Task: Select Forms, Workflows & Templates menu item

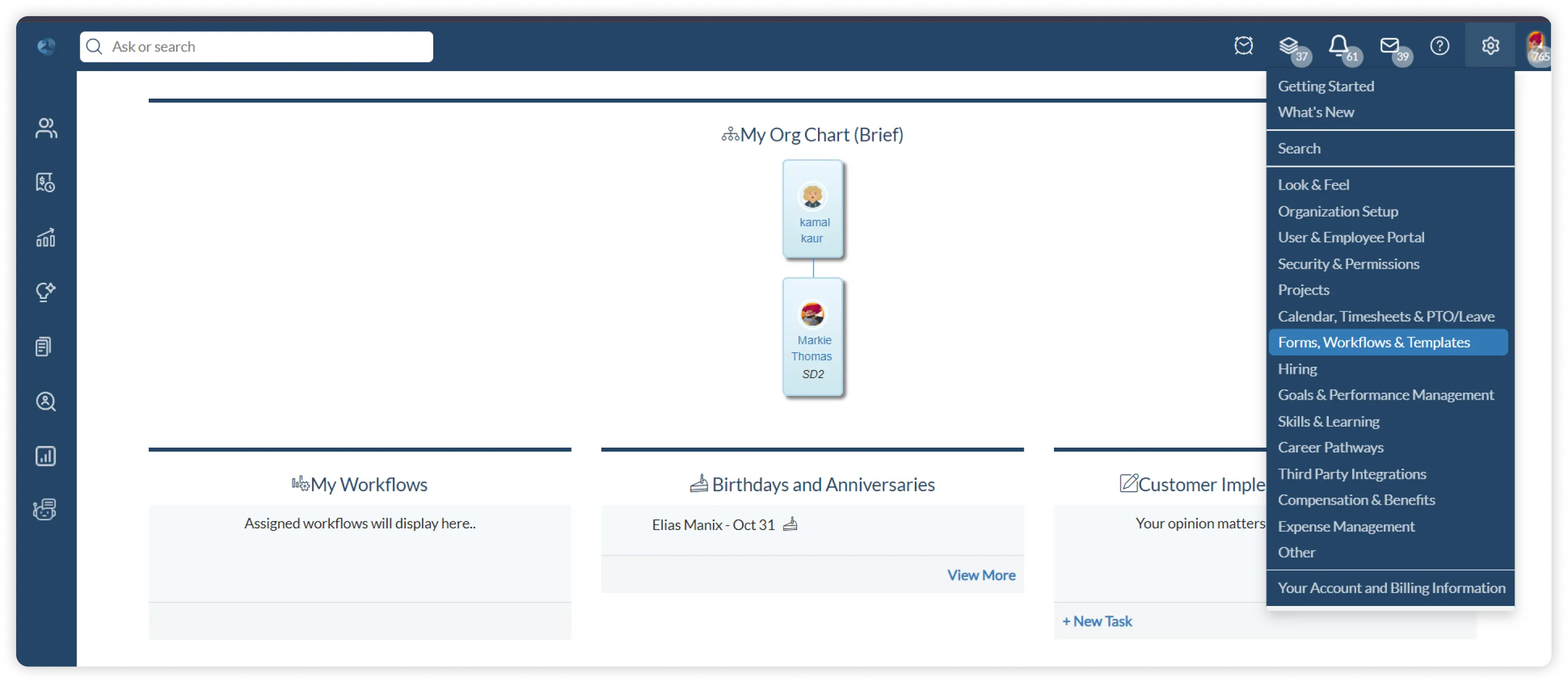Action: tap(1374, 342)
